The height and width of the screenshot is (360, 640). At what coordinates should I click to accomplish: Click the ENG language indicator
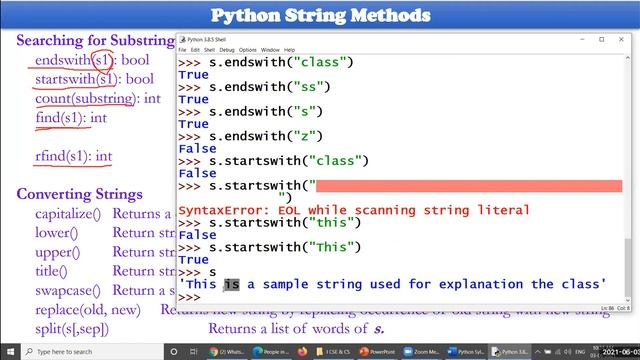(580, 352)
